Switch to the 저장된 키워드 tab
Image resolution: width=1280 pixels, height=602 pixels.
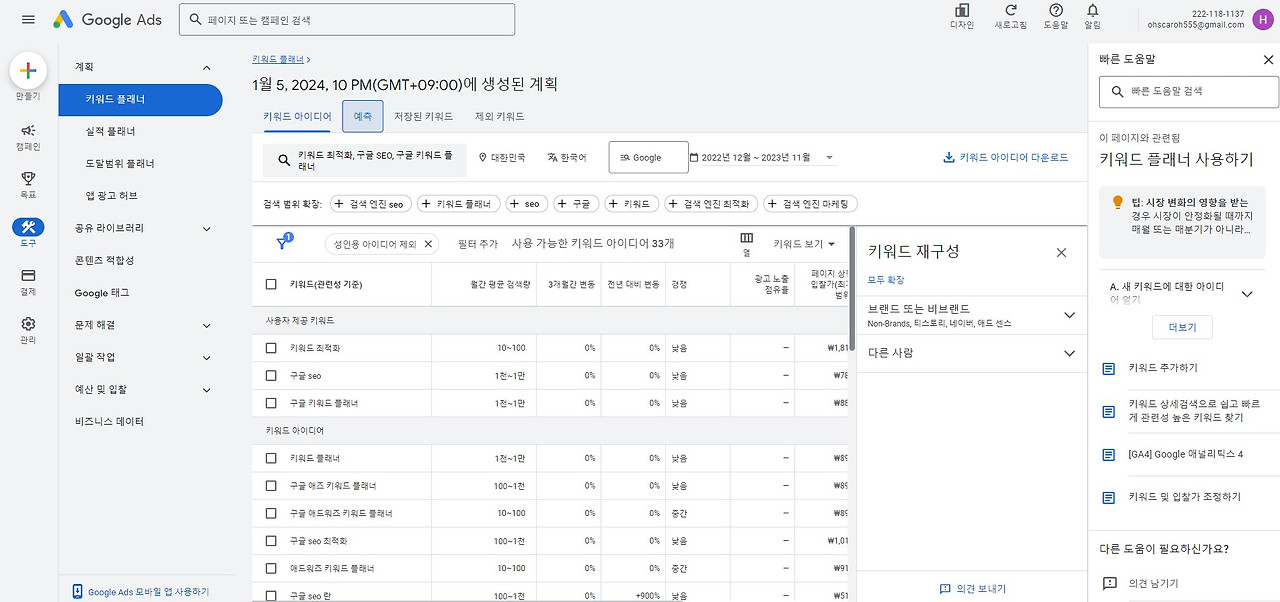coord(424,116)
